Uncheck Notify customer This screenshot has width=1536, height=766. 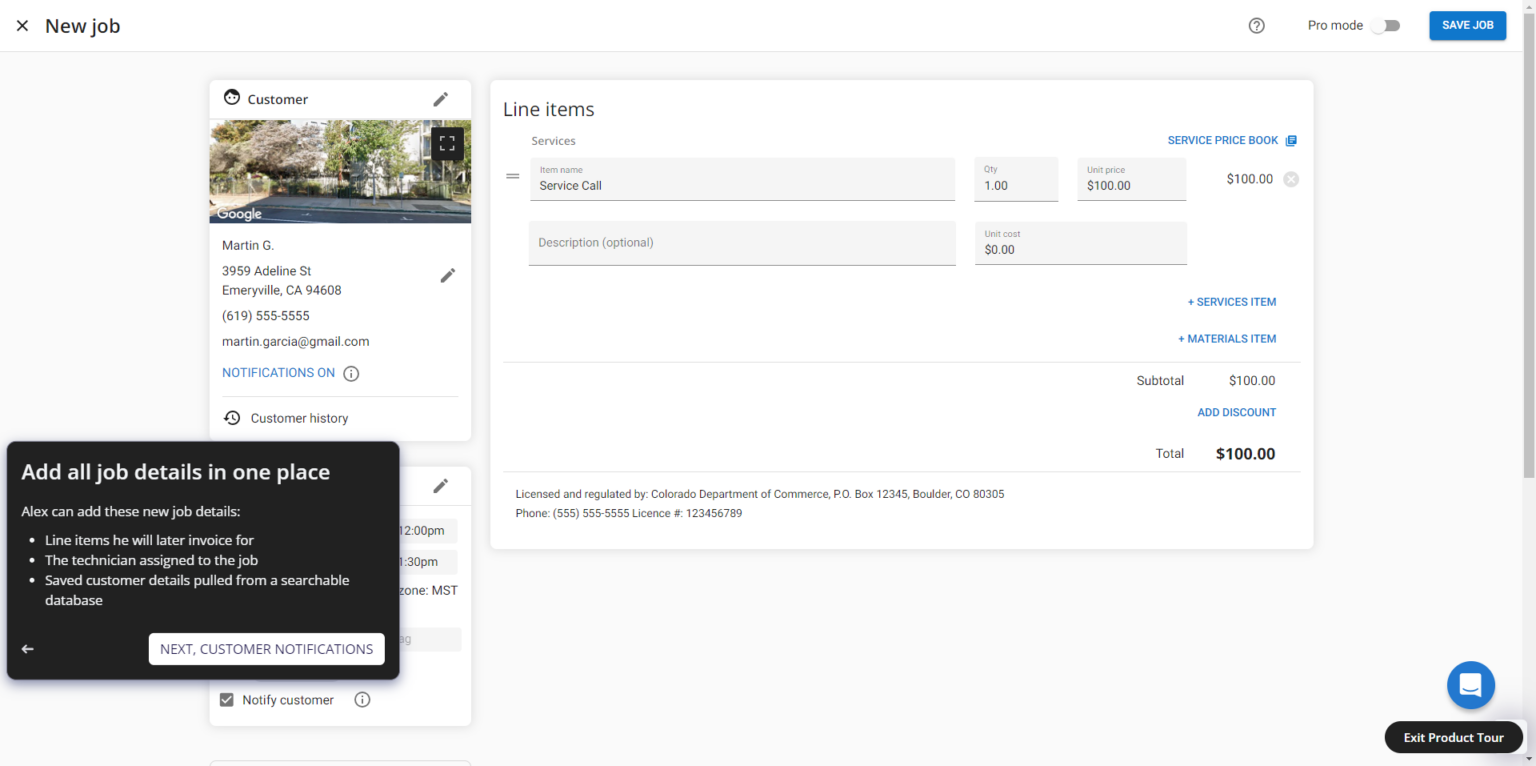226,699
